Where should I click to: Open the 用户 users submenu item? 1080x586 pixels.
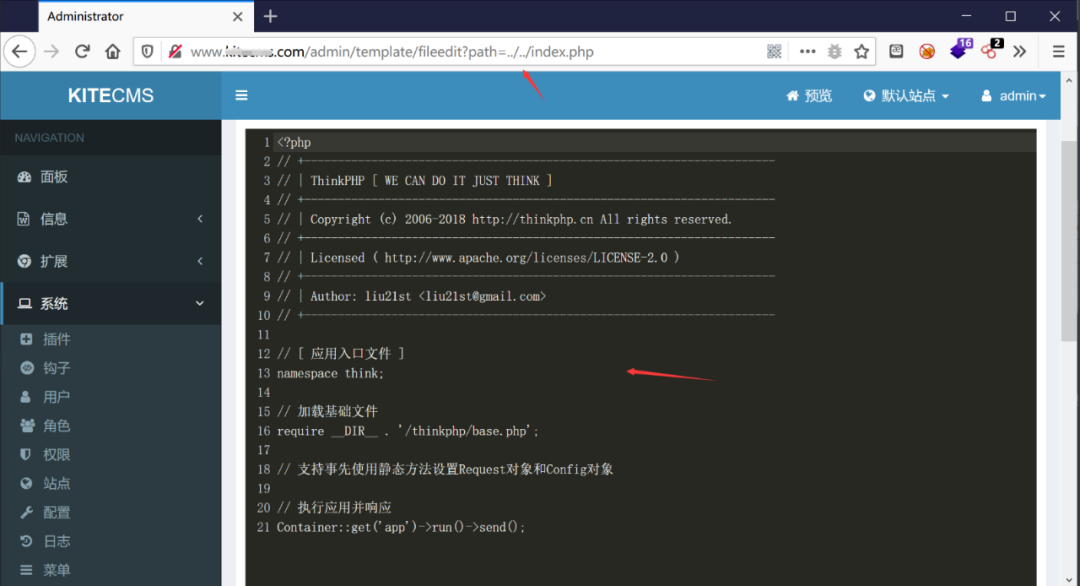pyautogui.click(x=111, y=397)
